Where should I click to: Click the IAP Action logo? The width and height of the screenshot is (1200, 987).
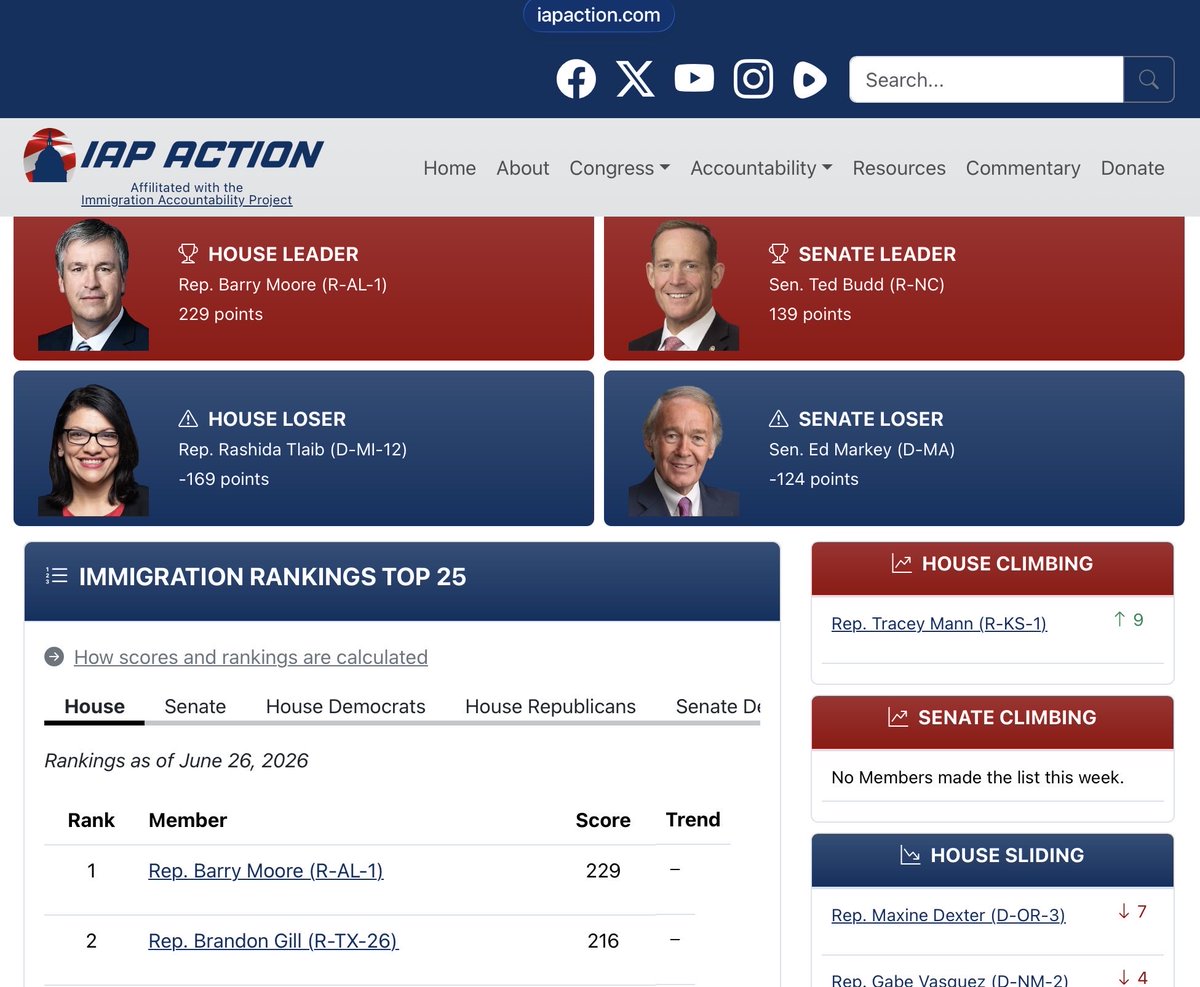coord(173,154)
